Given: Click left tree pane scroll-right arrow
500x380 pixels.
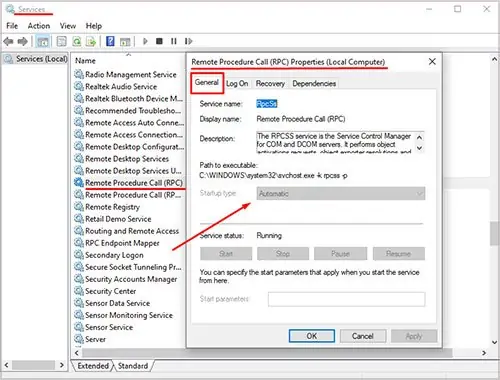Looking at the screenshot, I should (x=62, y=365).
